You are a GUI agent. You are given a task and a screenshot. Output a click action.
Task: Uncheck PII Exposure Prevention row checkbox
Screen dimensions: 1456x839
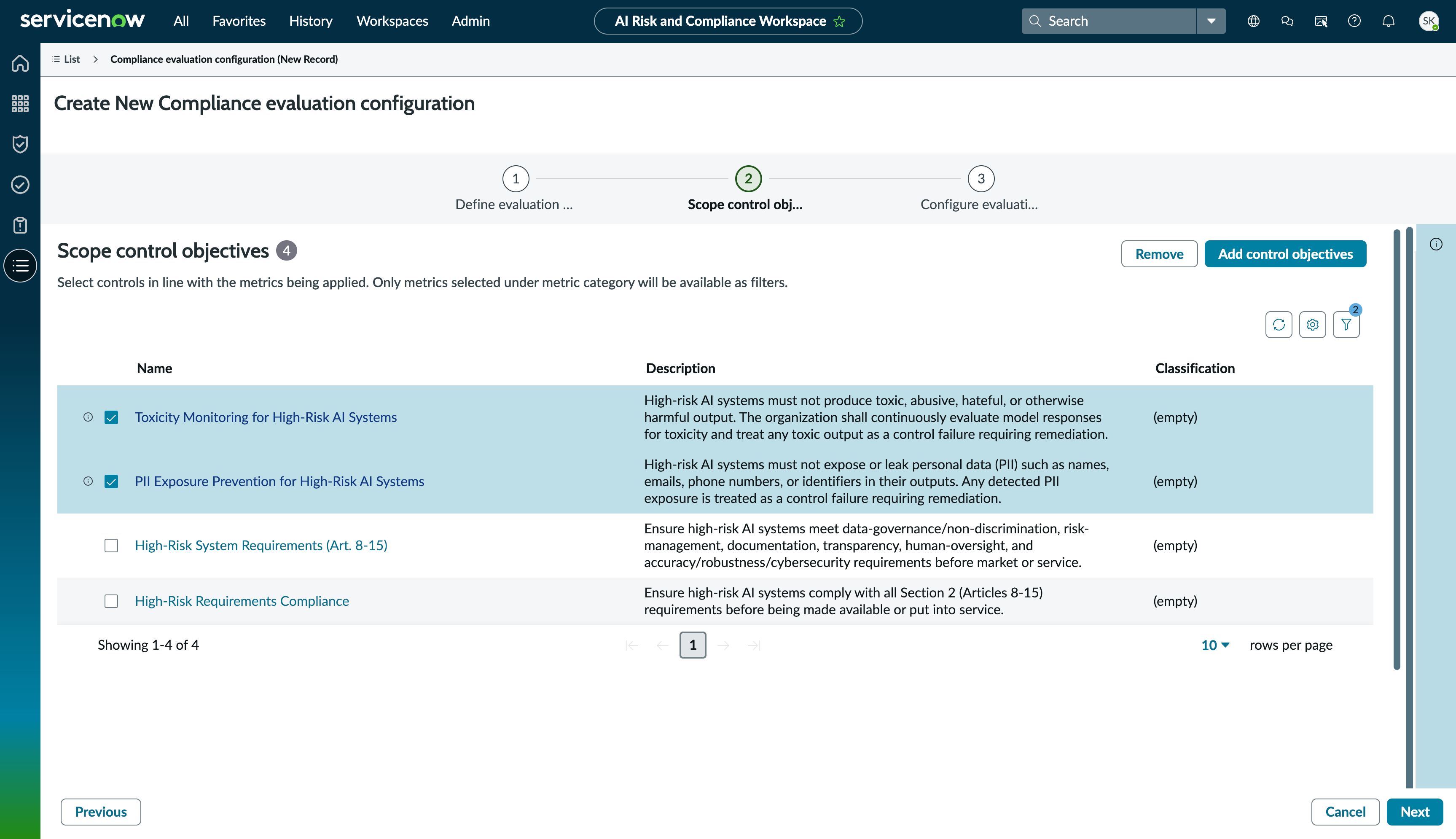point(111,481)
